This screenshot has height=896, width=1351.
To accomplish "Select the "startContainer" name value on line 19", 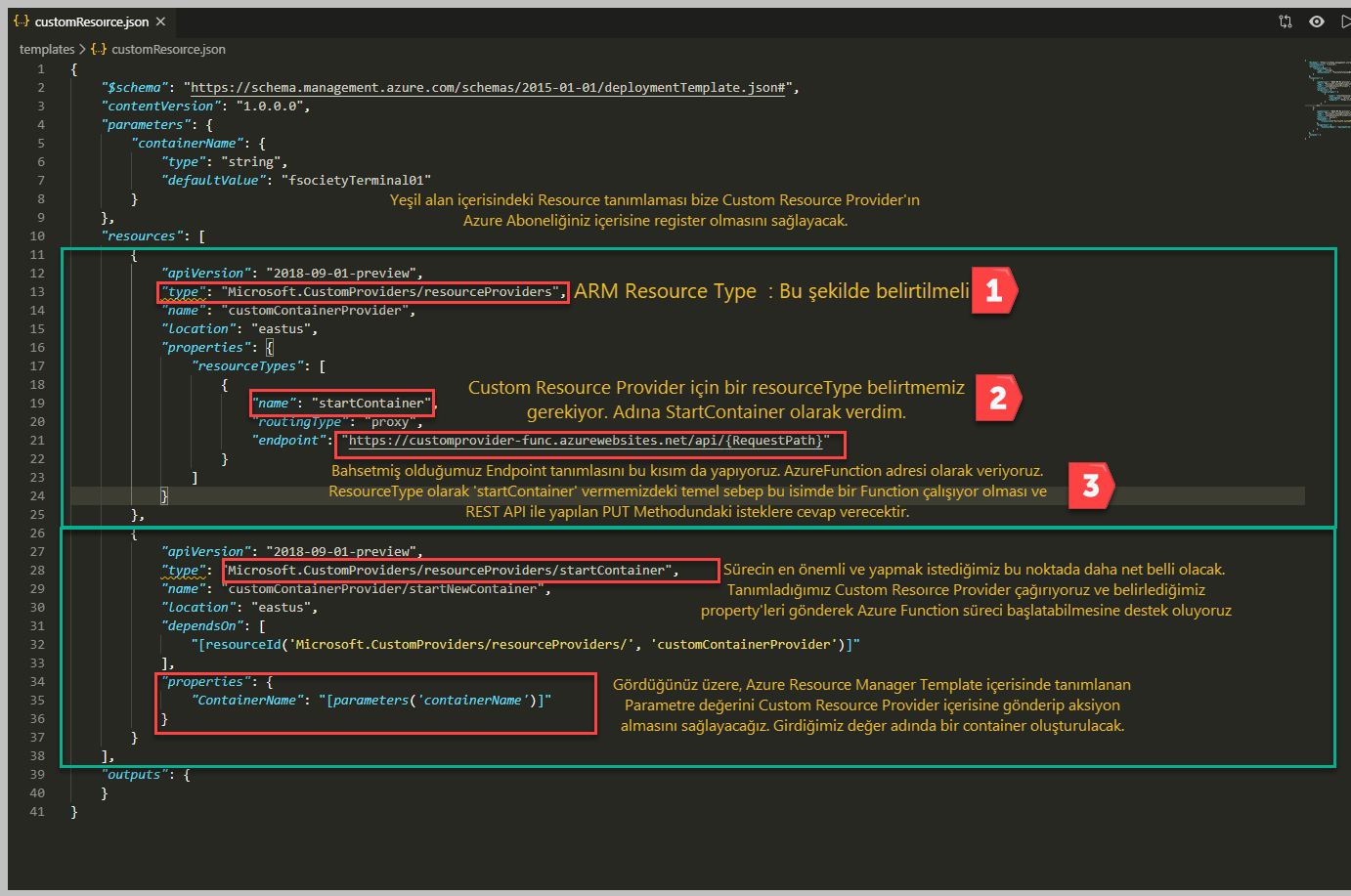I will tap(371, 403).
